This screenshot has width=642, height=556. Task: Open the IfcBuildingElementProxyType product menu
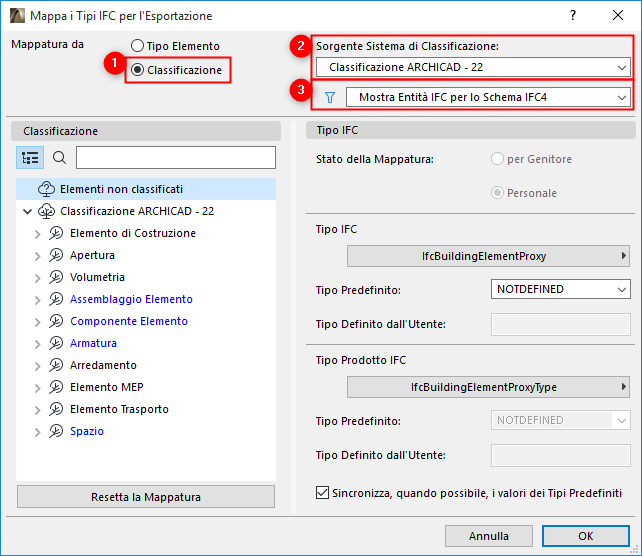[x=489, y=387]
